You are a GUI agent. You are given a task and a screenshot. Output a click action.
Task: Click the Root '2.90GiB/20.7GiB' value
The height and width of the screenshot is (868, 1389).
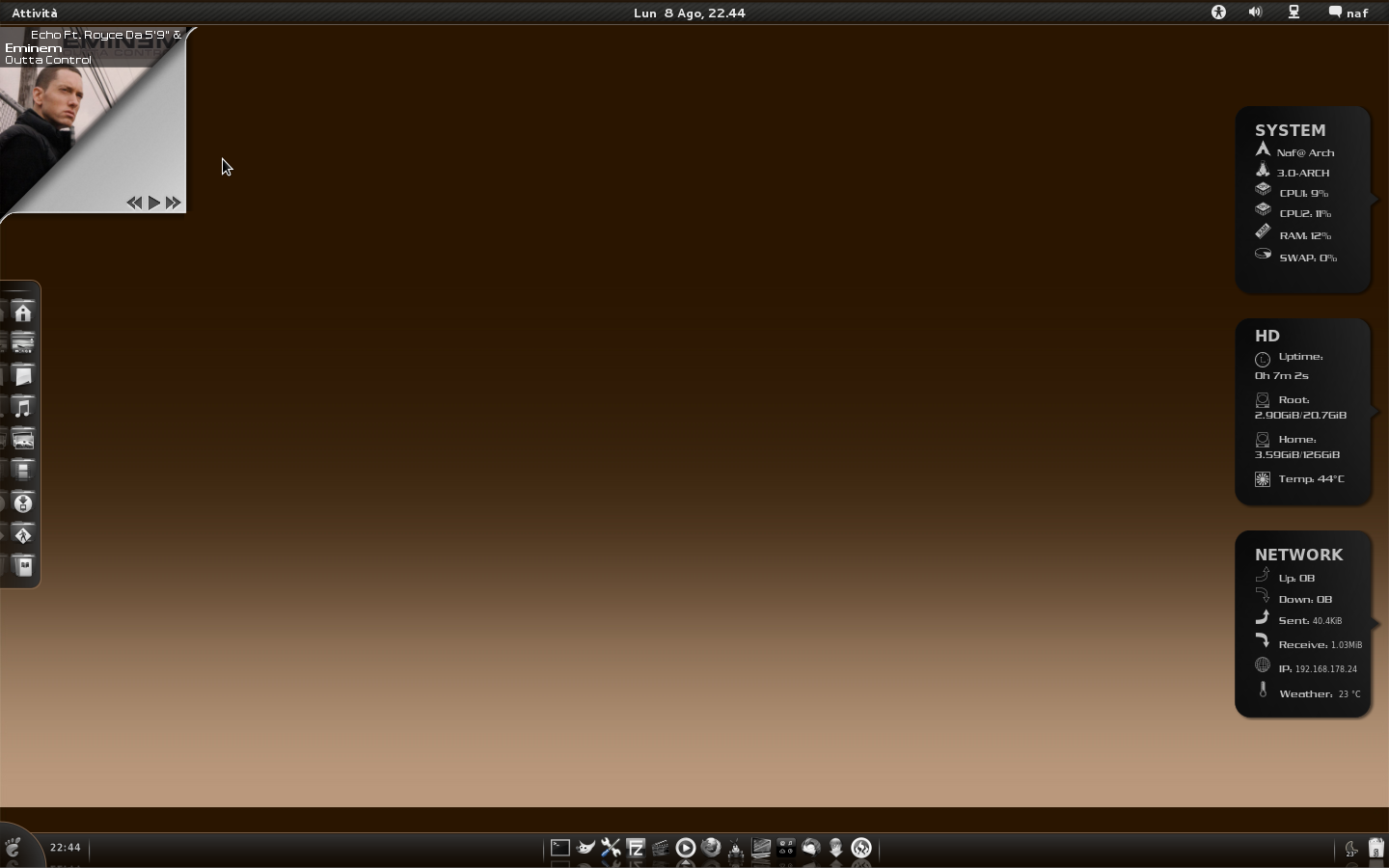point(1300,415)
